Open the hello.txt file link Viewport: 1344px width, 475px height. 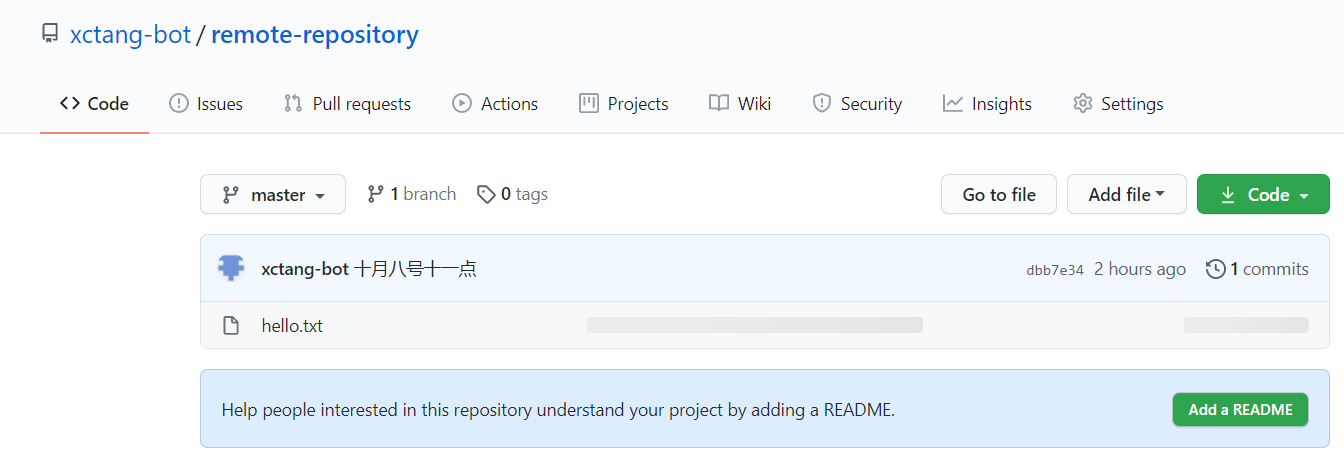click(x=292, y=326)
